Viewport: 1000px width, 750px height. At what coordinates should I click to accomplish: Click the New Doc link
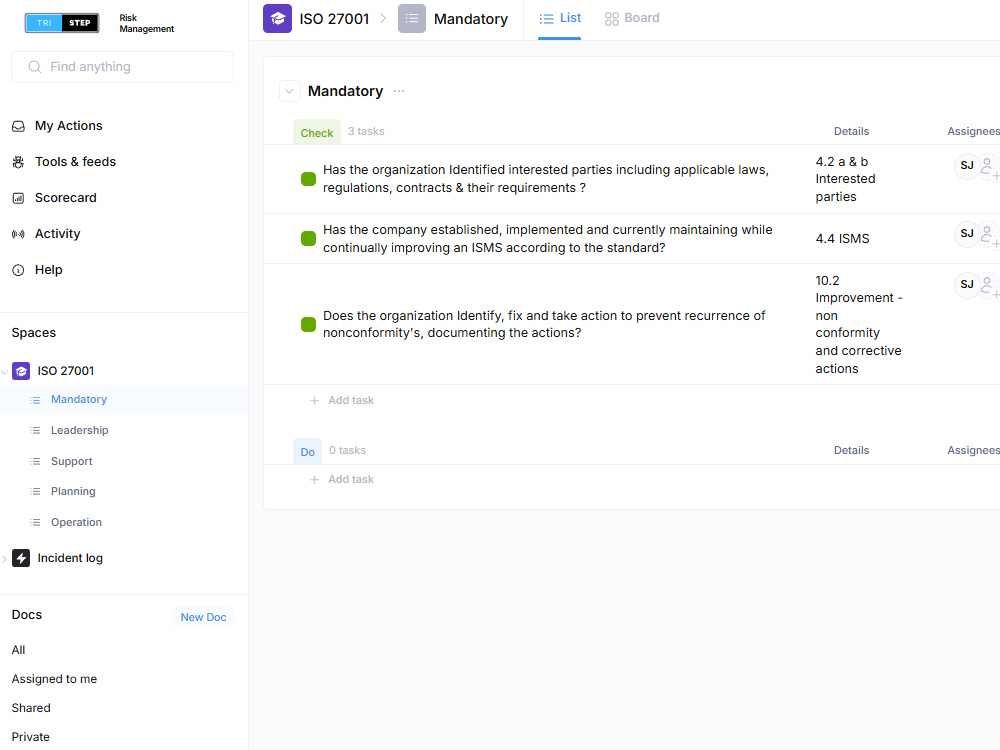[x=203, y=617]
